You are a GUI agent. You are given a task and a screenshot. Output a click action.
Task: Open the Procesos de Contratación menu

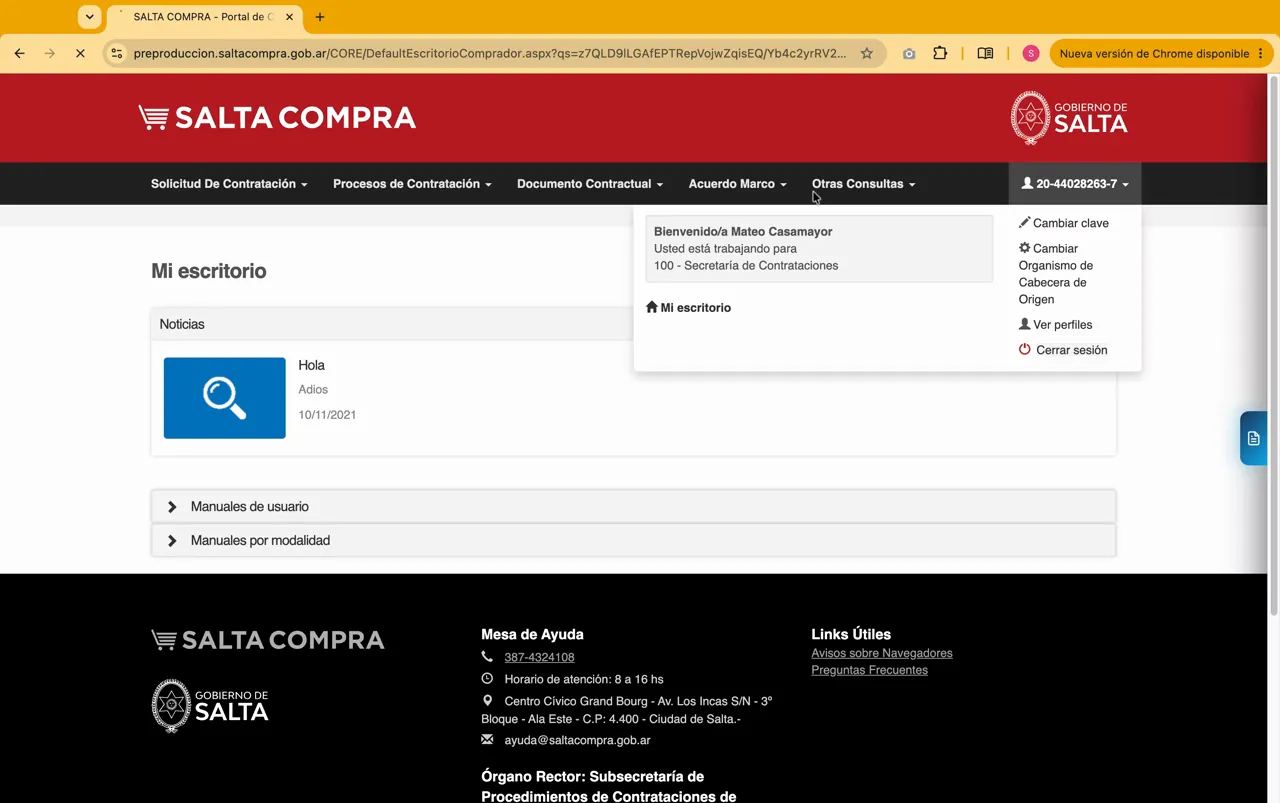point(412,184)
